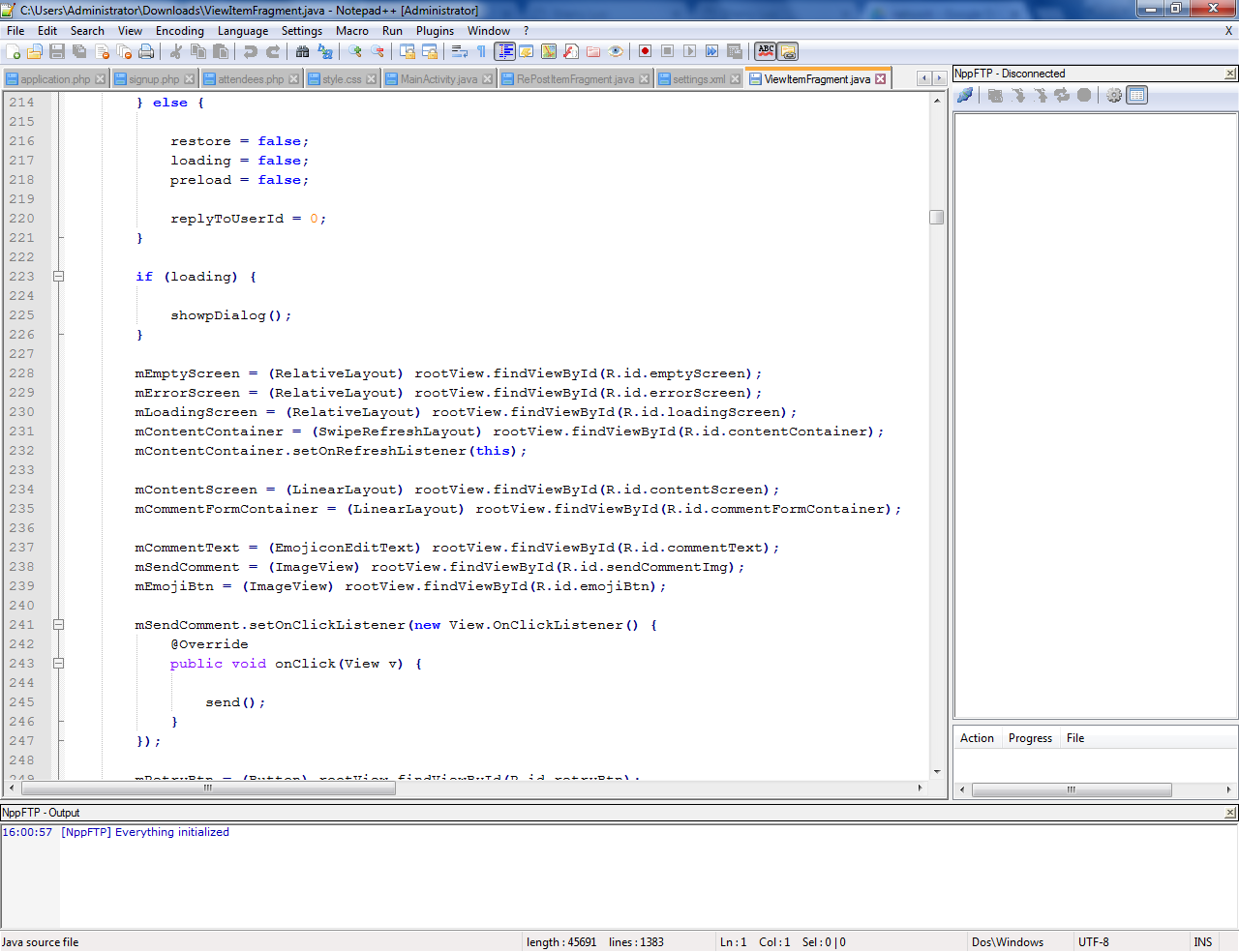Screen dimensions: 1239x952
Task: Click the Zoom In magnifier icon
Action: tap(355, 51)
